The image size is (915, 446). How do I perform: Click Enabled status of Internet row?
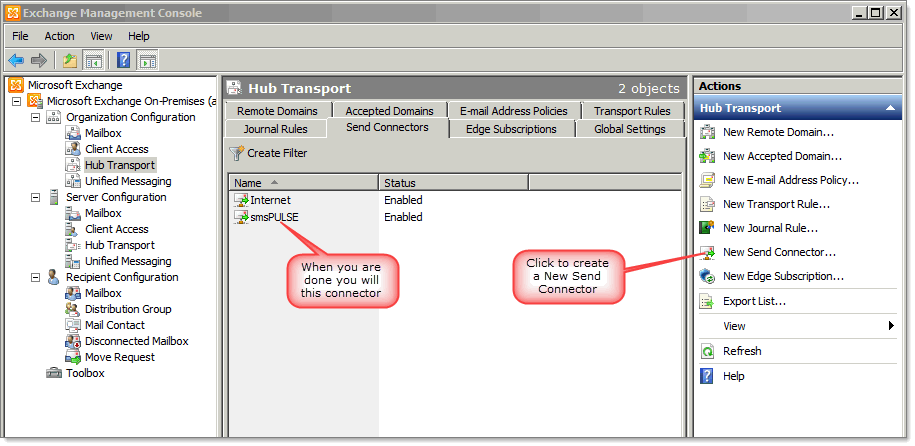pyautogui.click(x=403, y=200)
